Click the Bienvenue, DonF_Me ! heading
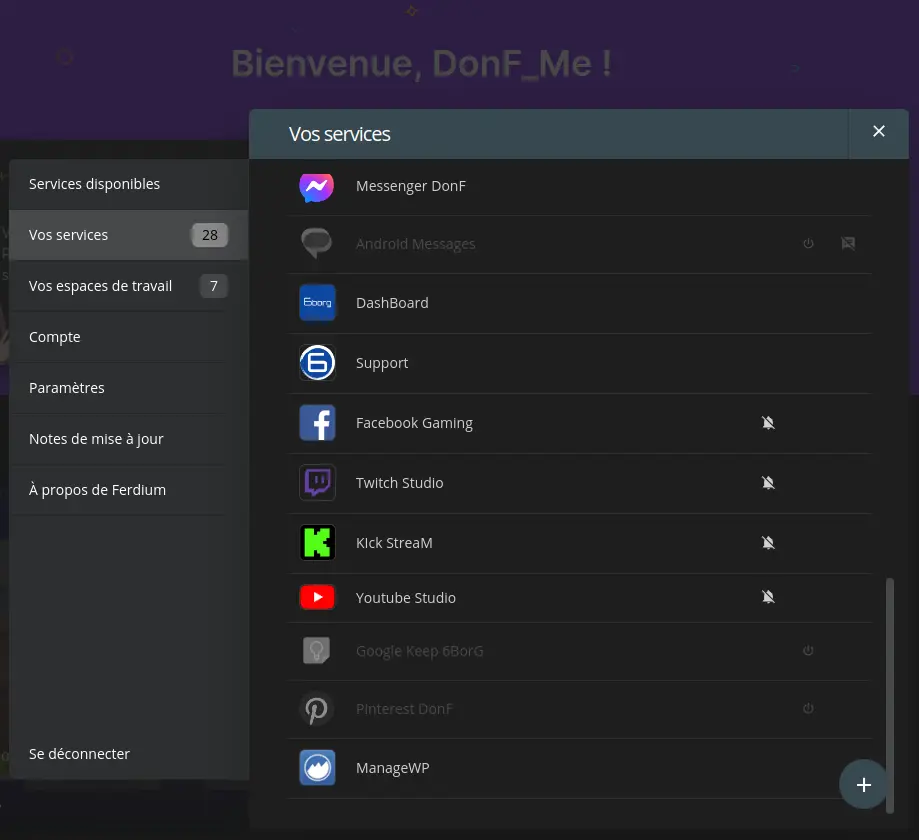 (421, 63)
